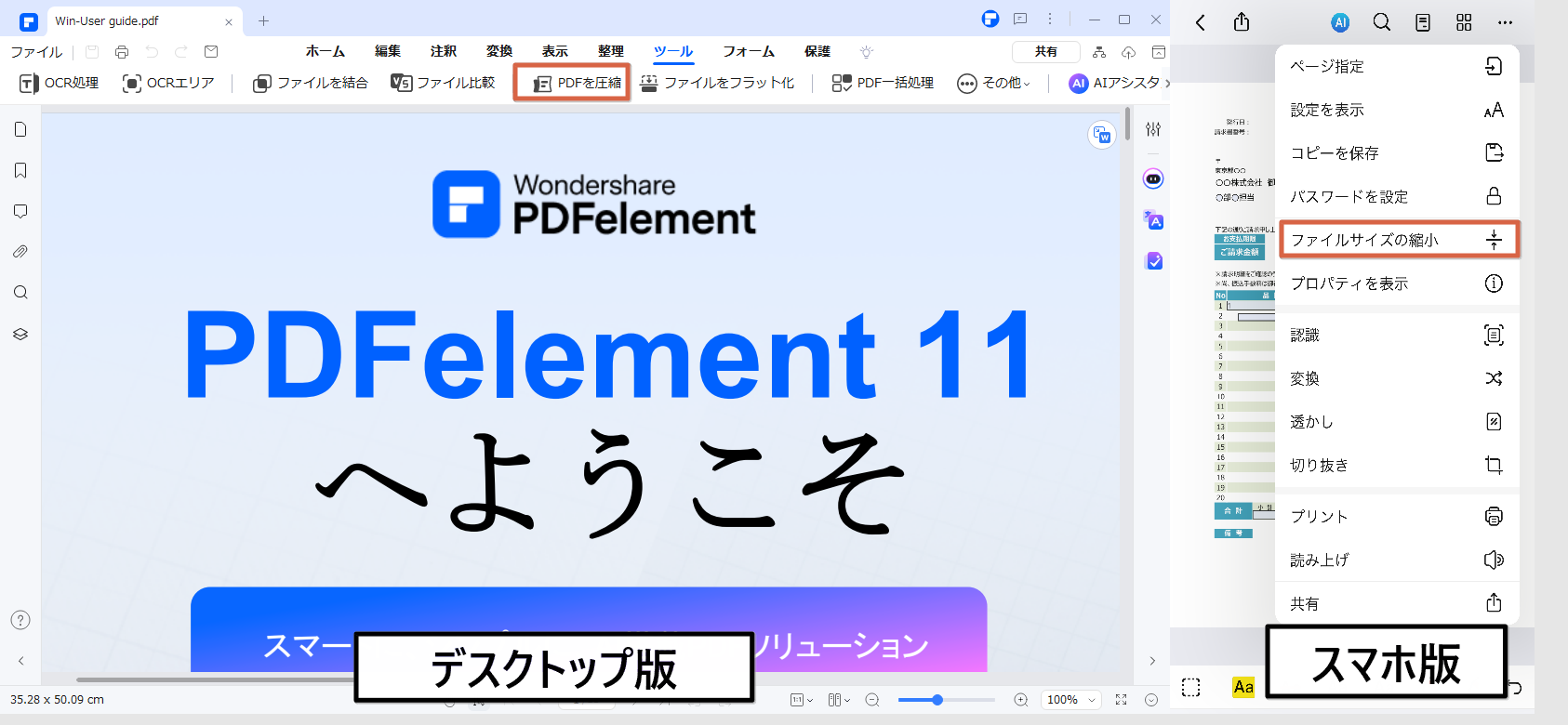Click the zoom out minus button
This screenshot has height=725, width=1568.
click(872, 700)
